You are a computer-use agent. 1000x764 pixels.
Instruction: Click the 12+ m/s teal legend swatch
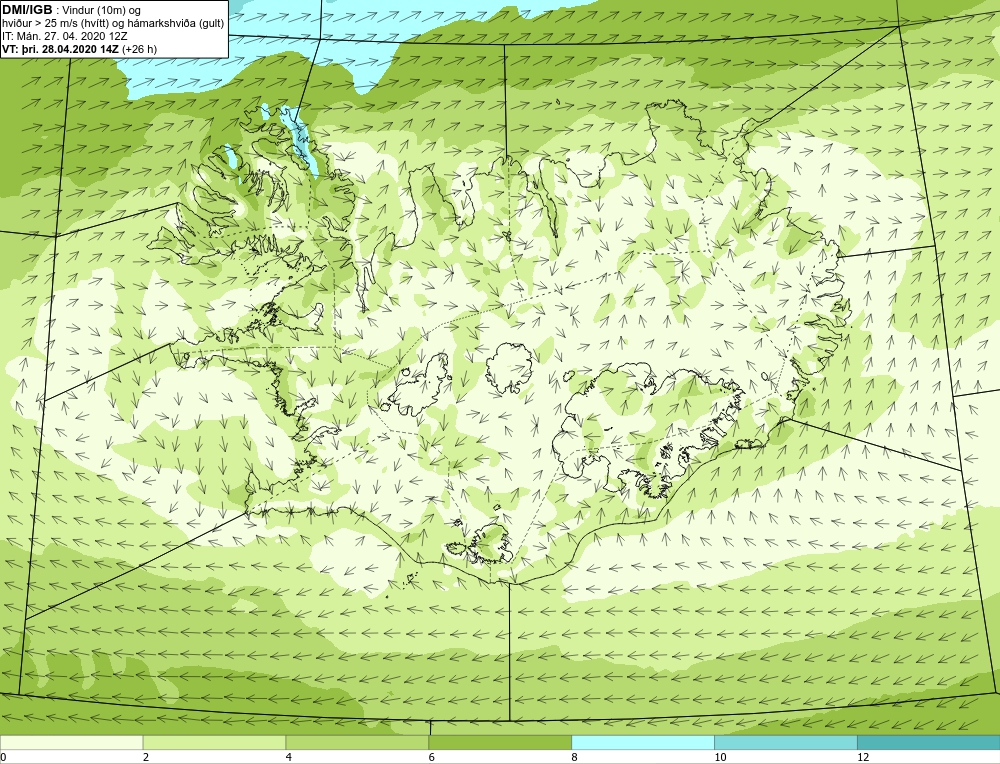929,742
